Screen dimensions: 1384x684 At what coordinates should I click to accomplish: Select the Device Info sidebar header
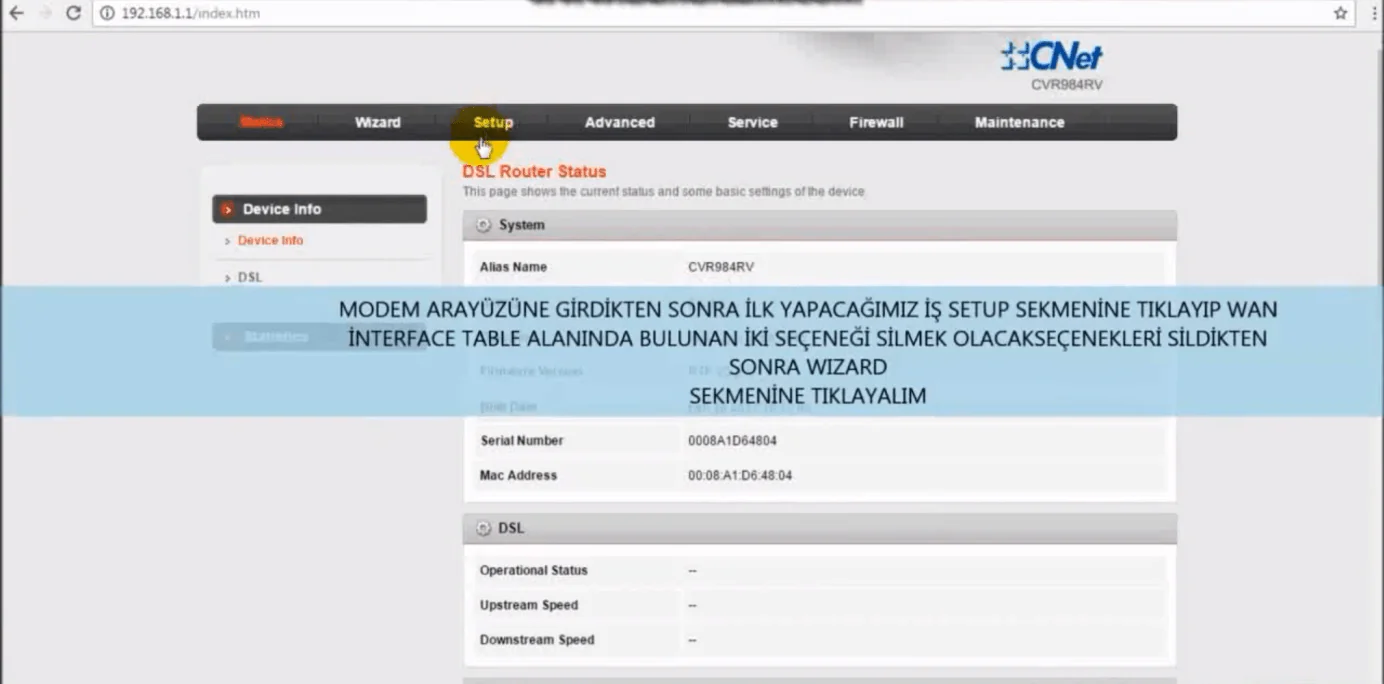pos(319,209)
